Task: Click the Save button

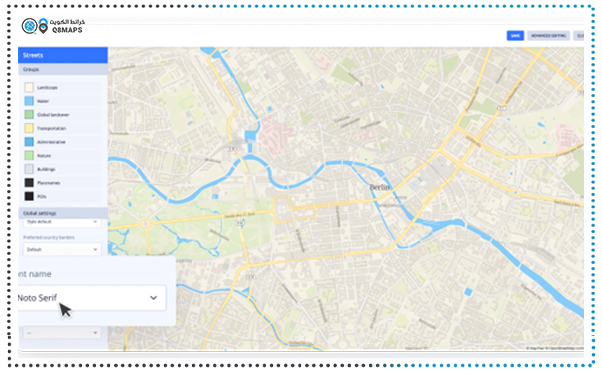Action: 515,36
